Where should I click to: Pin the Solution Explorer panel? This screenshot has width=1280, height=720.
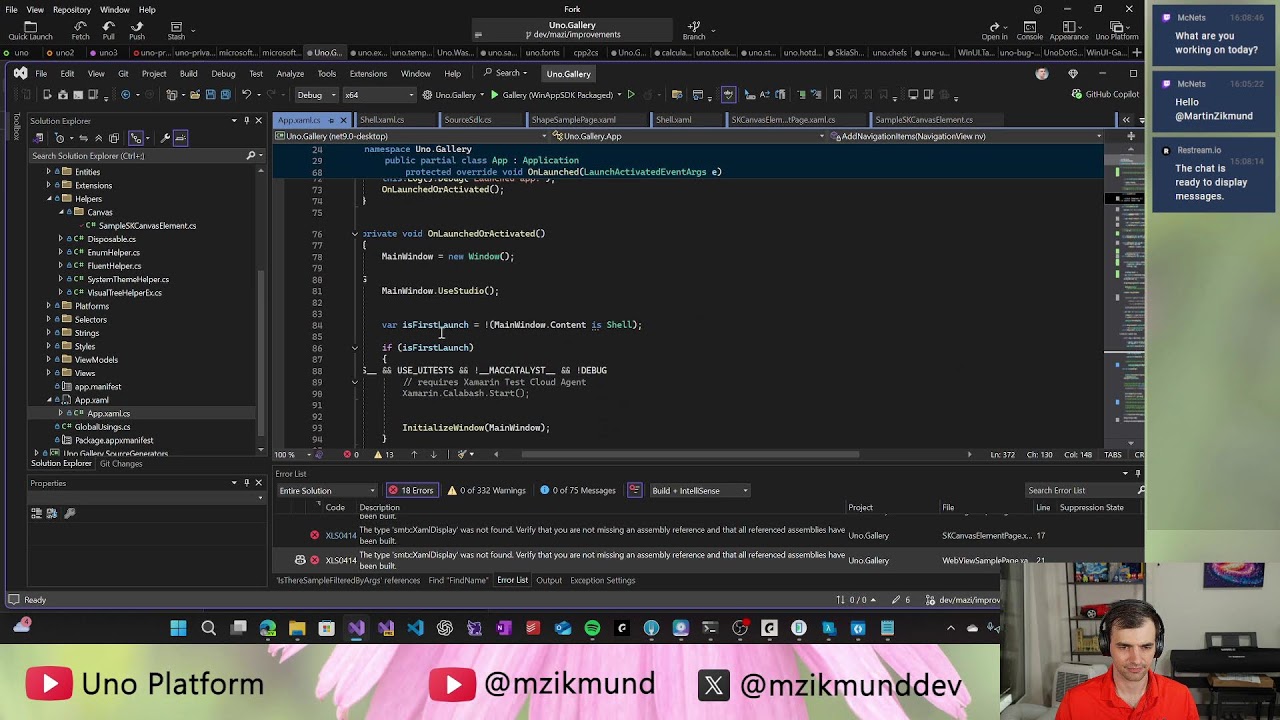click(x=247, y=121)
